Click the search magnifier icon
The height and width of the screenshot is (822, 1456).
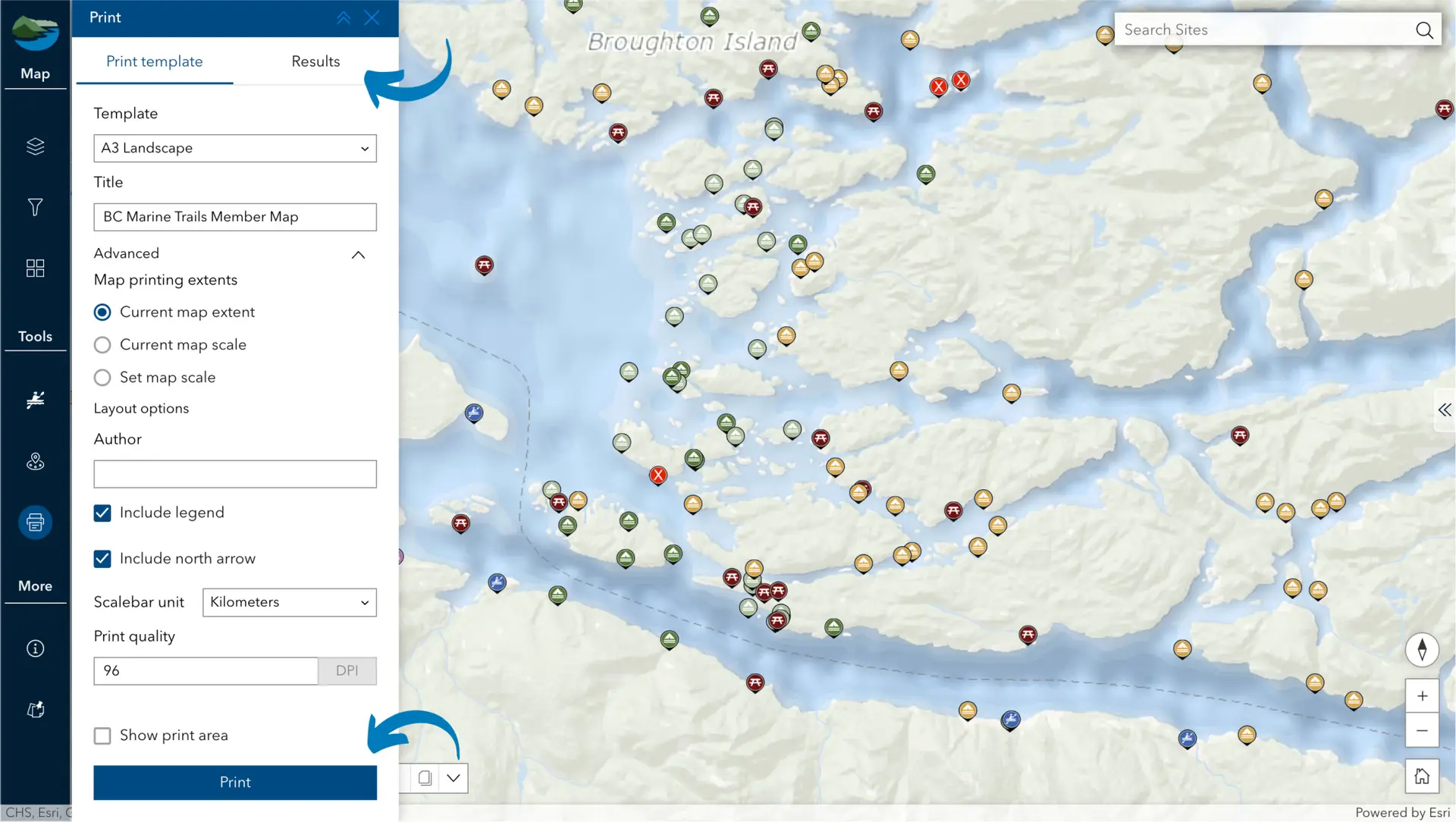click(1424, 30)
